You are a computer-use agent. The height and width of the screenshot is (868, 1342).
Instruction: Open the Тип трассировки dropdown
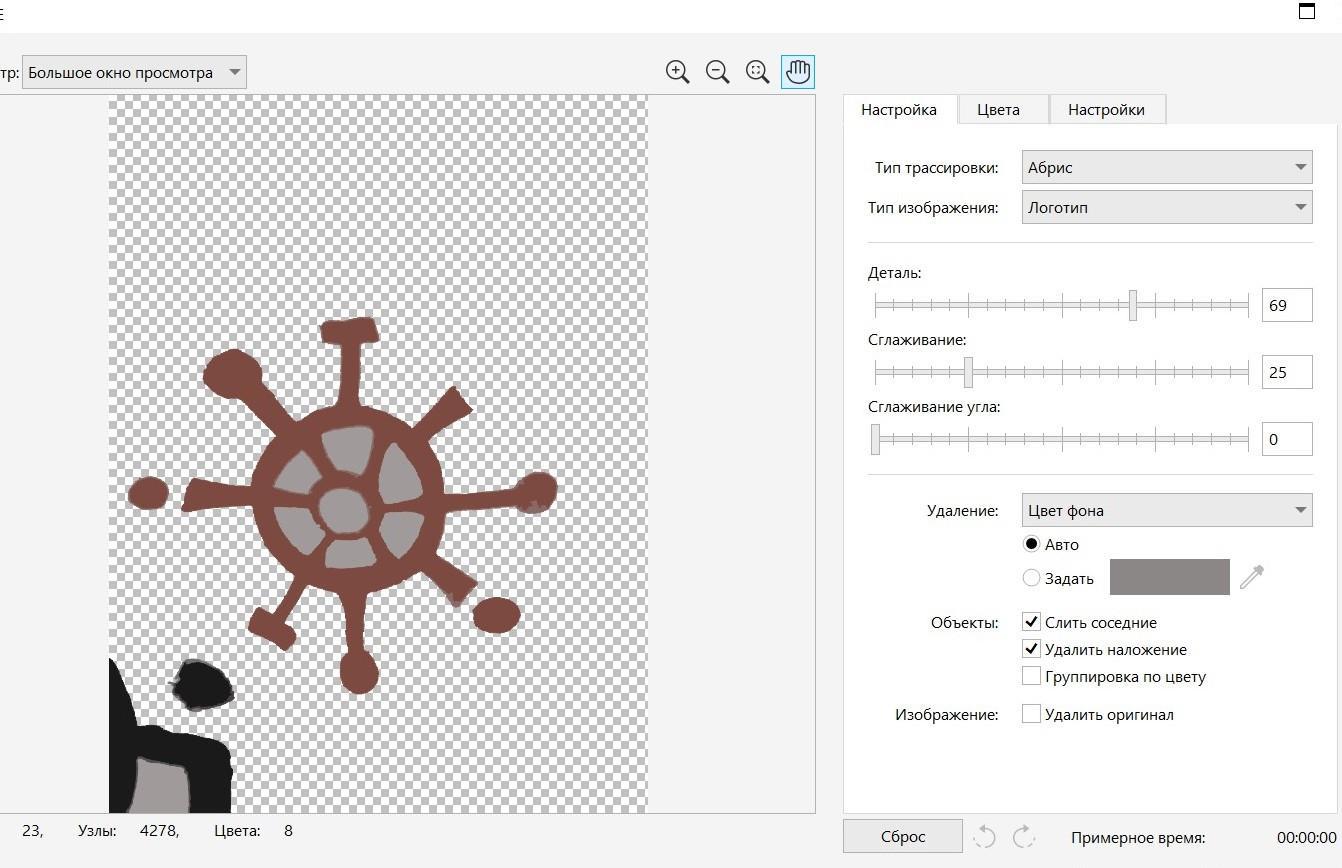point(1166,167)
